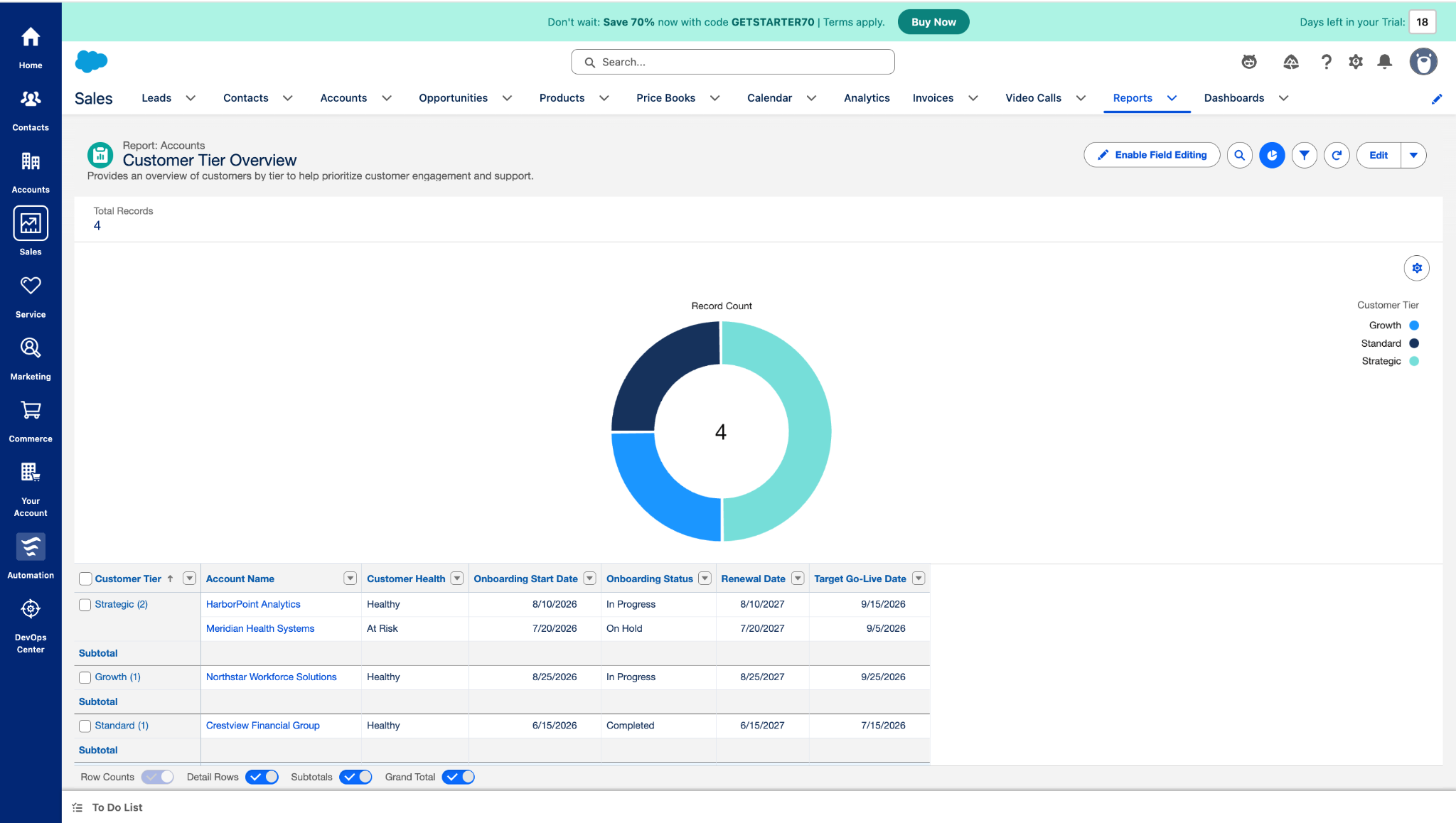
Task: Open DevOps Center in sidebar
Action: click(31, 625)
